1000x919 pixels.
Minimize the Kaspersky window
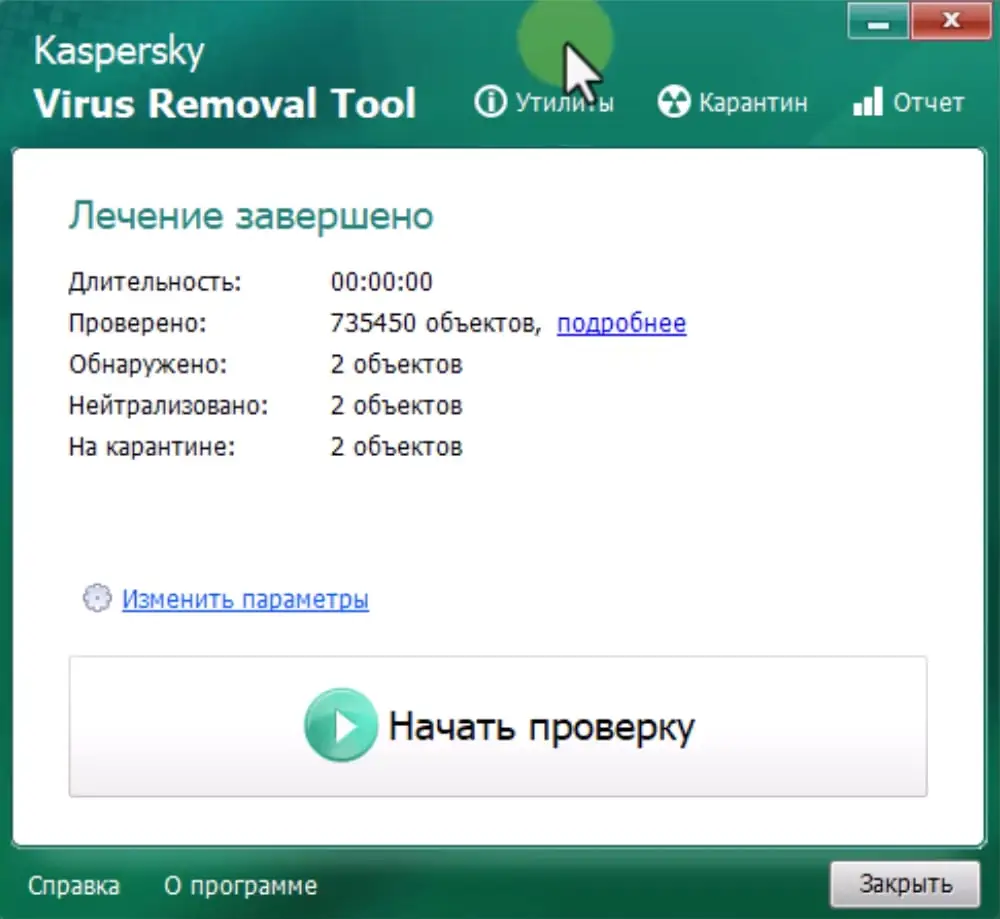tap(878, 21)
